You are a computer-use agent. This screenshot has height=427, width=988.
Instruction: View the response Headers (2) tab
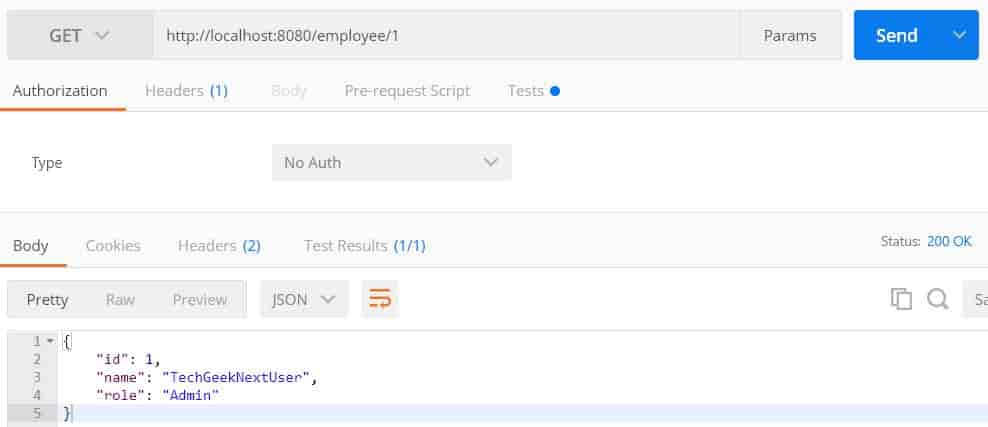coord(219,246)
